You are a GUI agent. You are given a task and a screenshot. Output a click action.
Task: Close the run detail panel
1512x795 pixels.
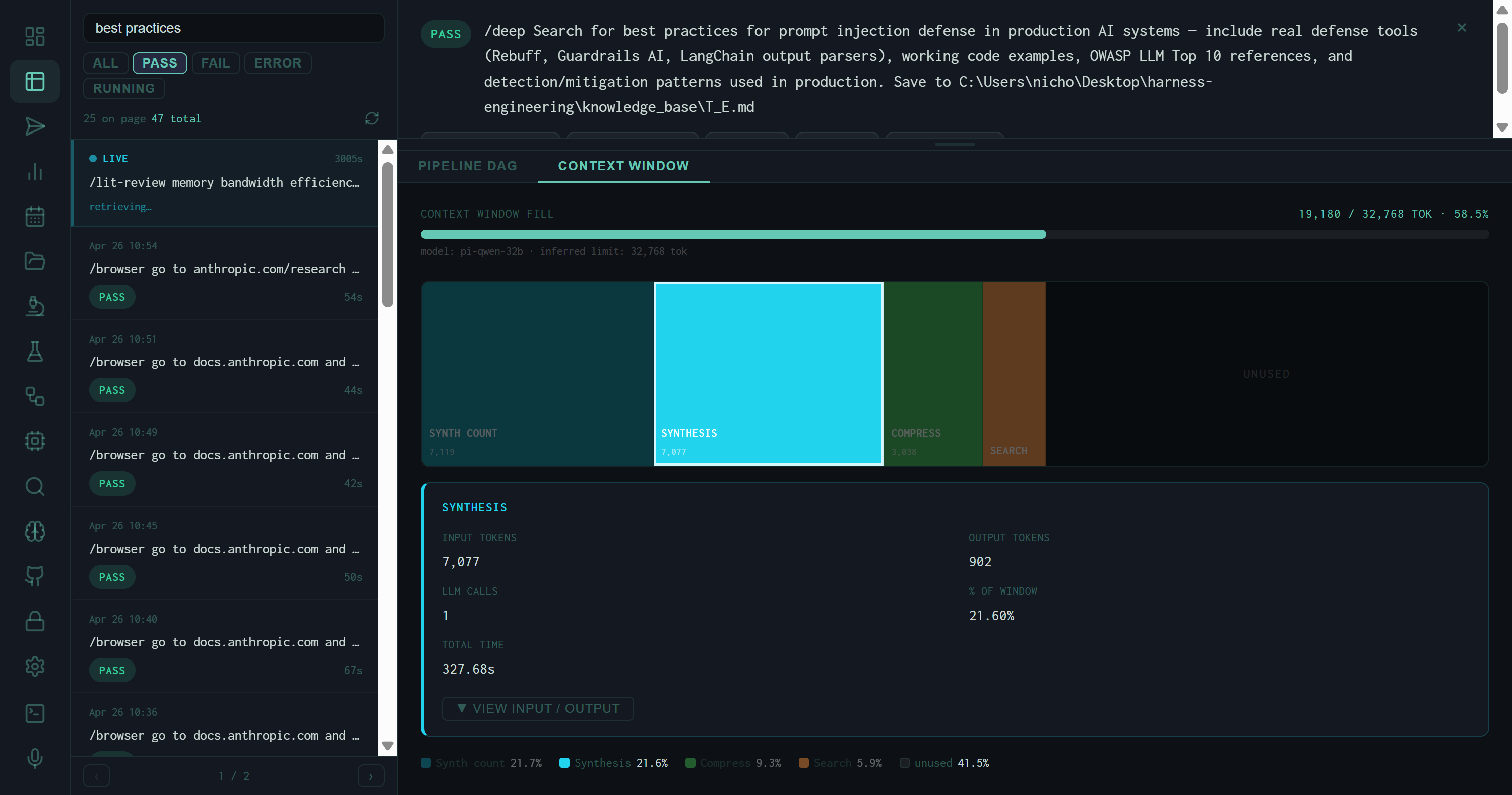coord(1461,28)
